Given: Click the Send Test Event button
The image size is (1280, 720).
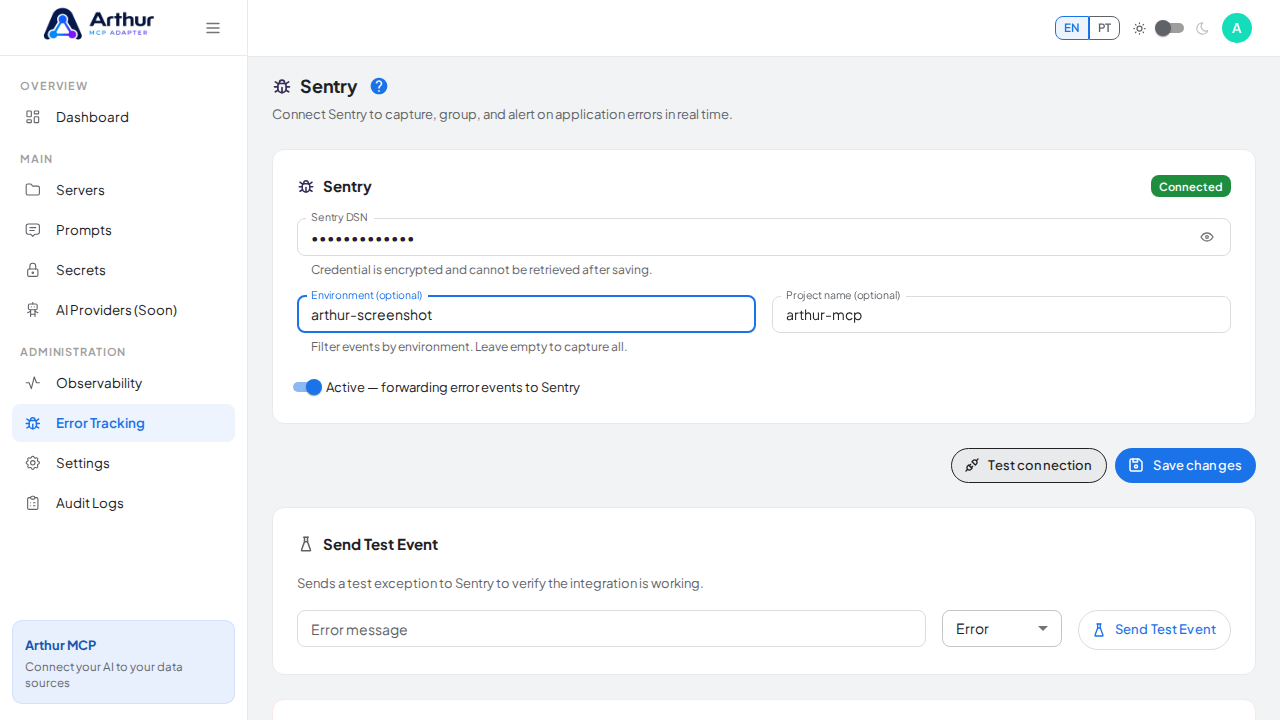Looking at the screenshot, I should point(1154,630).
